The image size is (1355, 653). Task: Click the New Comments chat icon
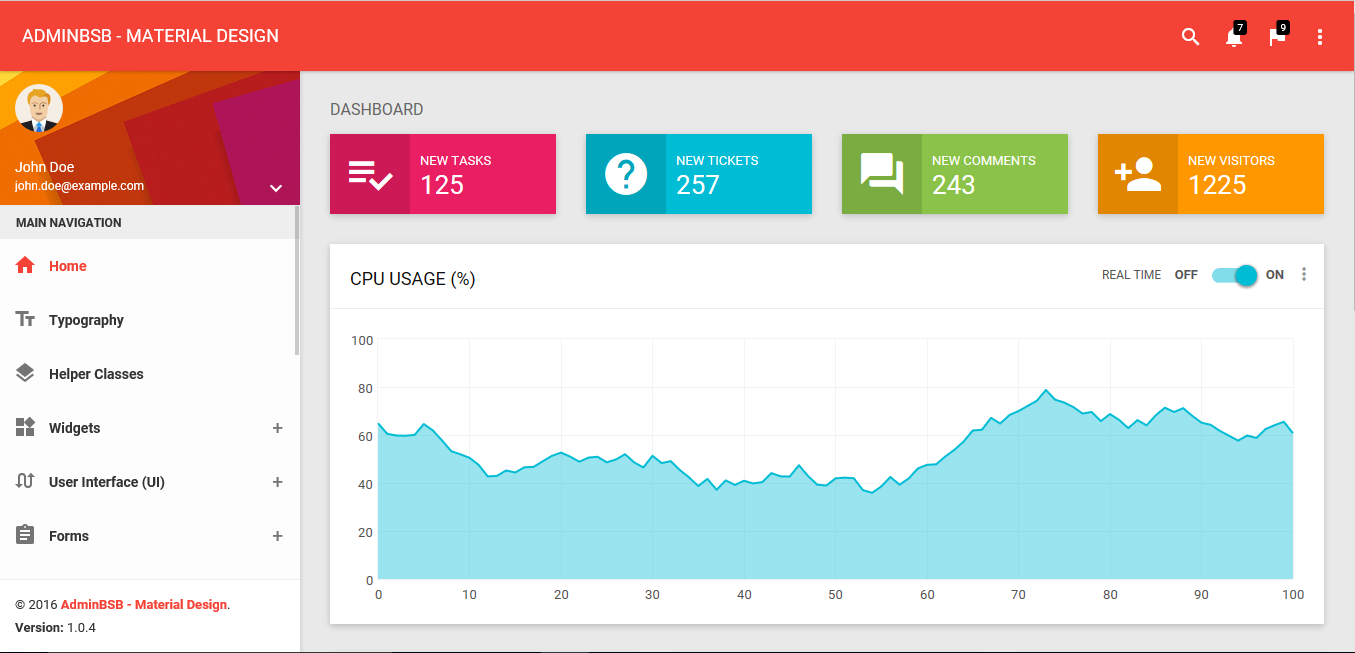882,174
